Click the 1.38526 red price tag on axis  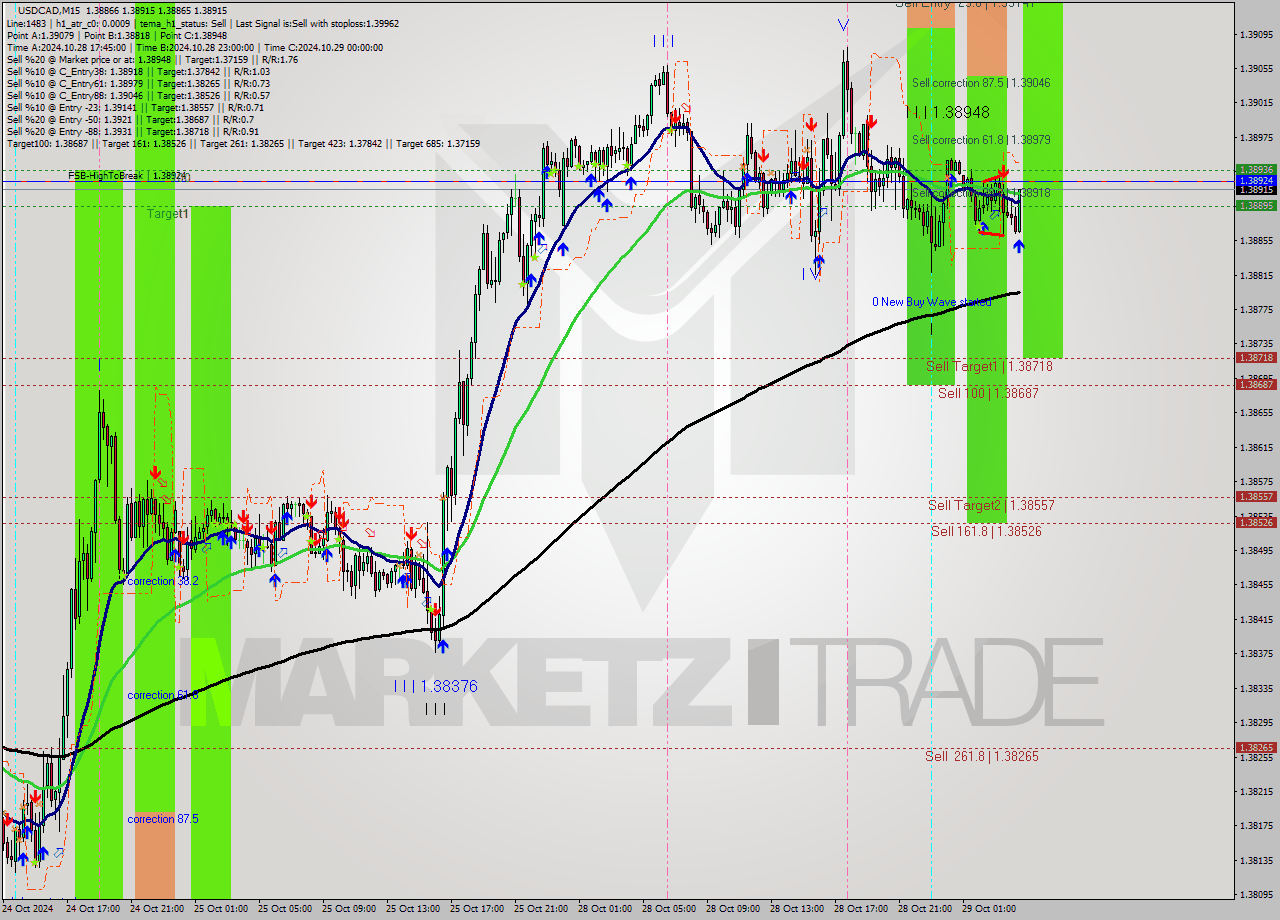[x=1256, y=522]
